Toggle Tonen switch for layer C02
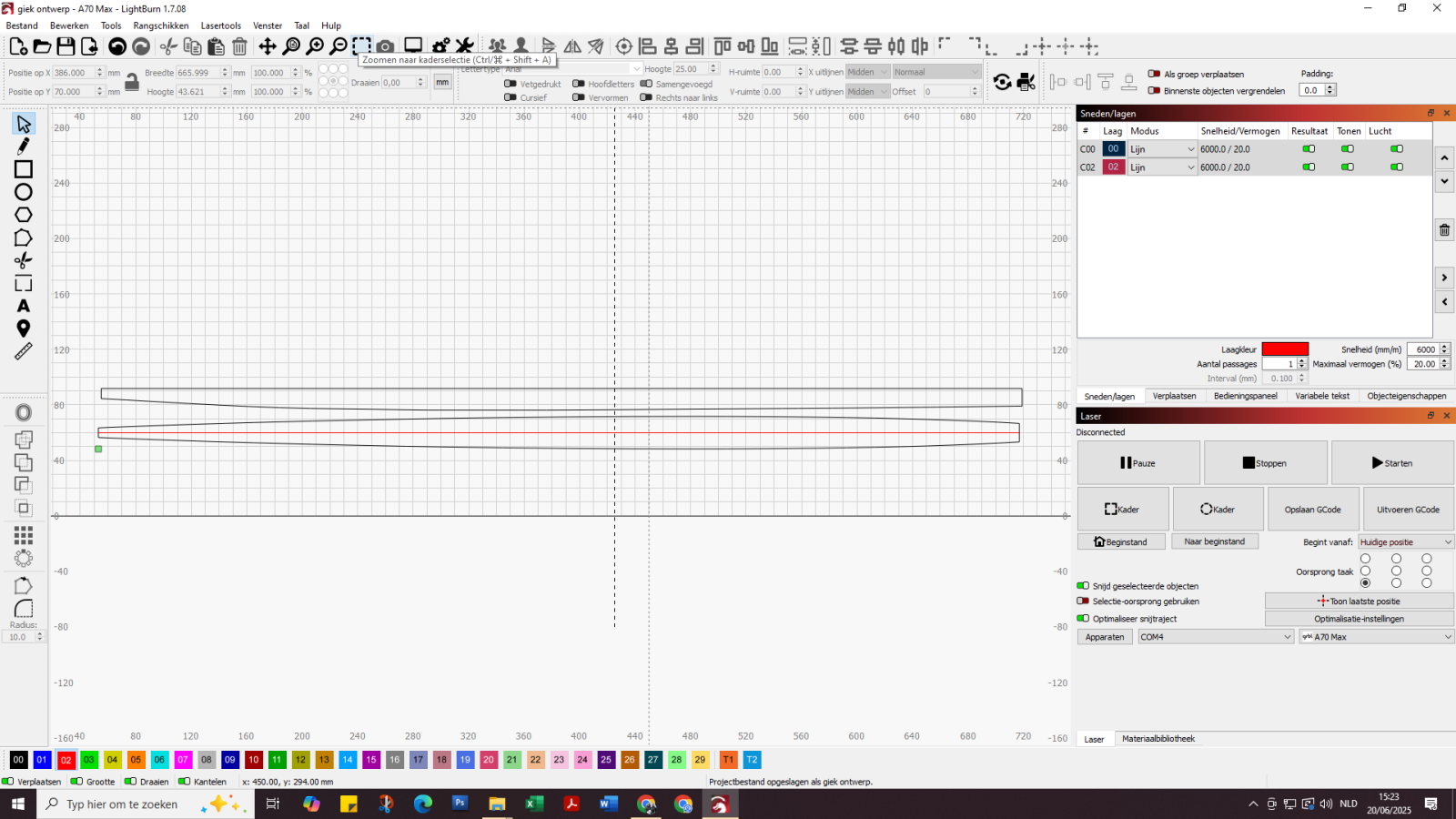 click(x=1348, y=167)
